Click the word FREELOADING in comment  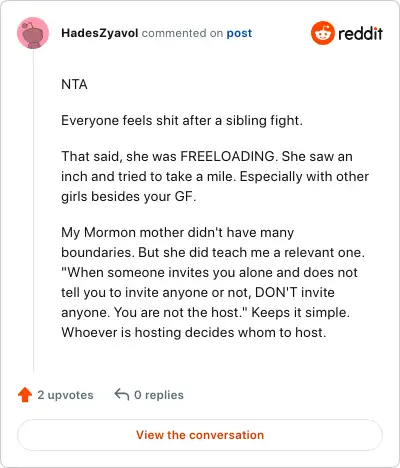click(x=227, y=156)
